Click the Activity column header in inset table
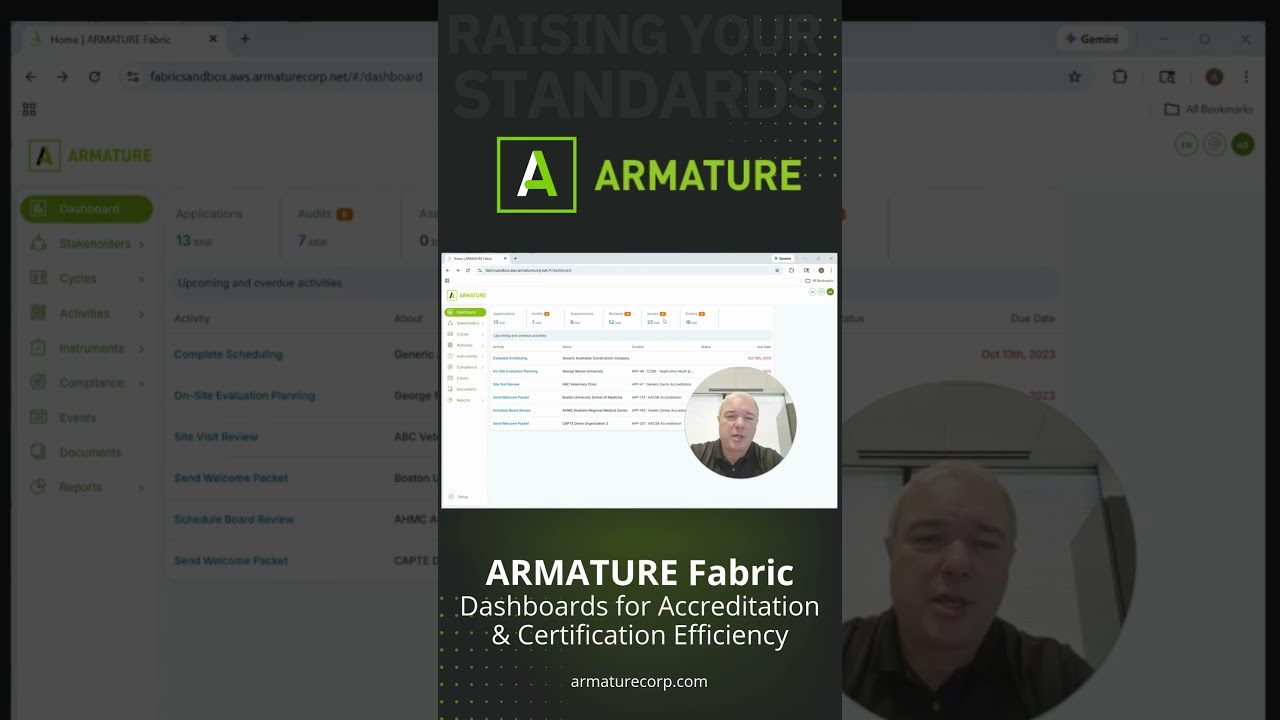Screen dimensions: 1280x720 point(499,346)
